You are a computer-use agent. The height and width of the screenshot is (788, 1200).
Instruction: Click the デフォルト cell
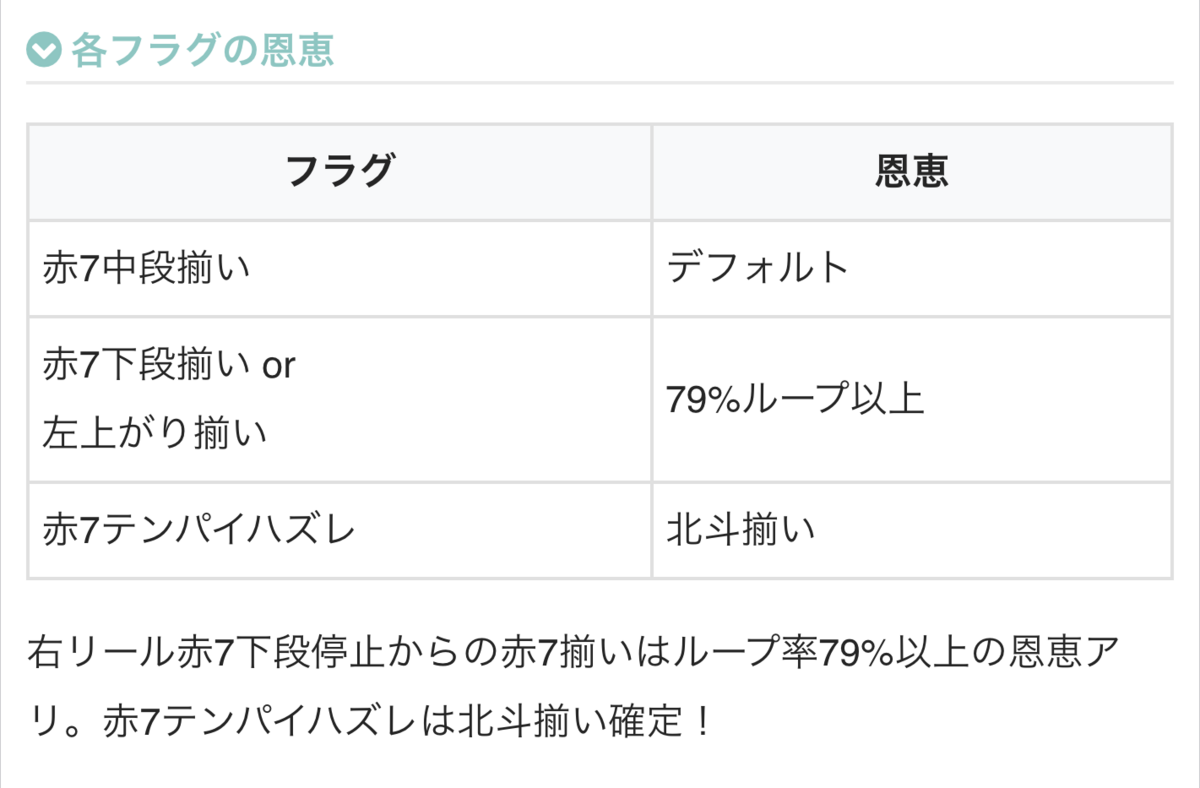pyautogui.click(x=911, y=268)
